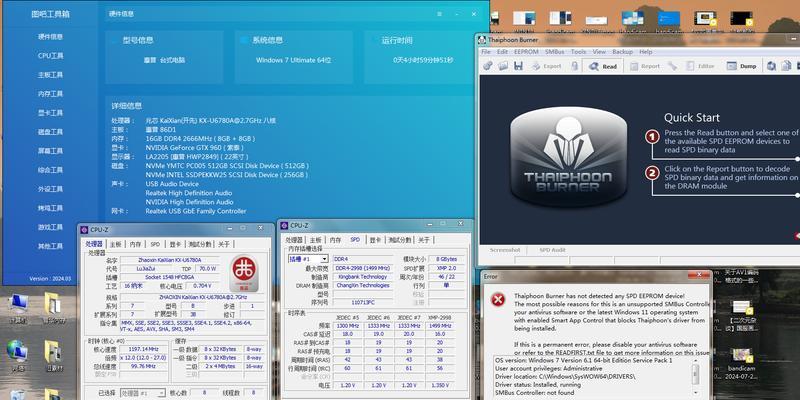Viewport: 800px width, 400px height.
Task: Open the View menu in Thaiphoon Burner
Action: click(x=599, y=52)
